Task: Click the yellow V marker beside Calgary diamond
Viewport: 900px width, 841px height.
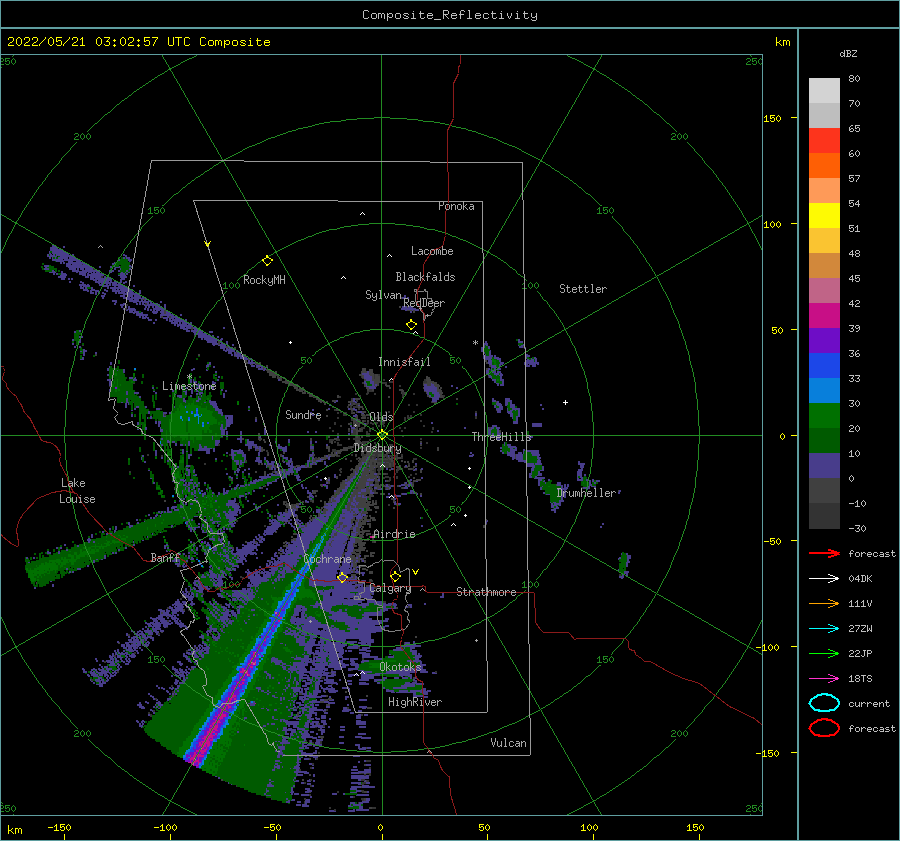Action: 415,572
